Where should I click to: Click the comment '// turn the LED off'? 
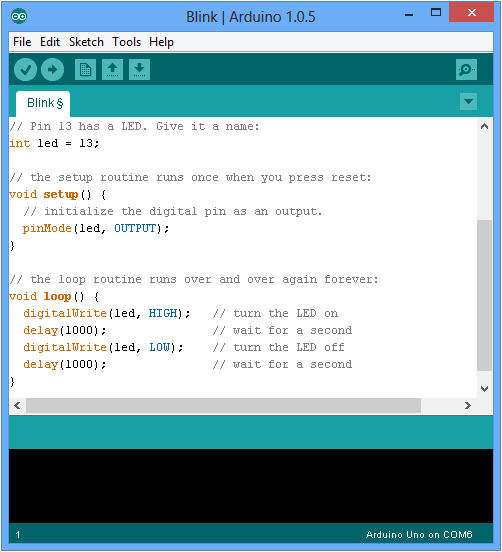click(278, 347)
